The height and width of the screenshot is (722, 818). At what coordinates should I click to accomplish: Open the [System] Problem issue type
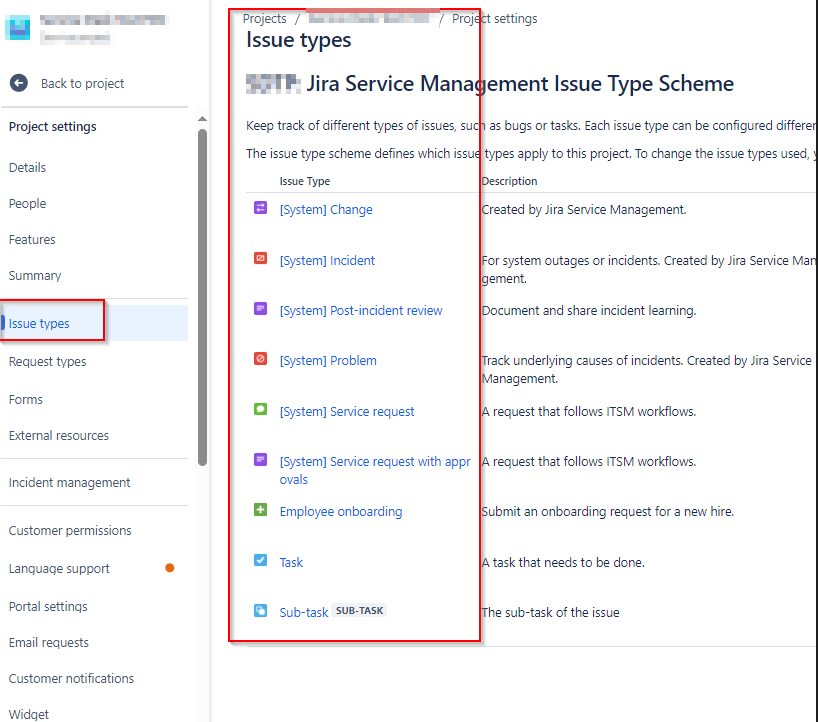328,360
